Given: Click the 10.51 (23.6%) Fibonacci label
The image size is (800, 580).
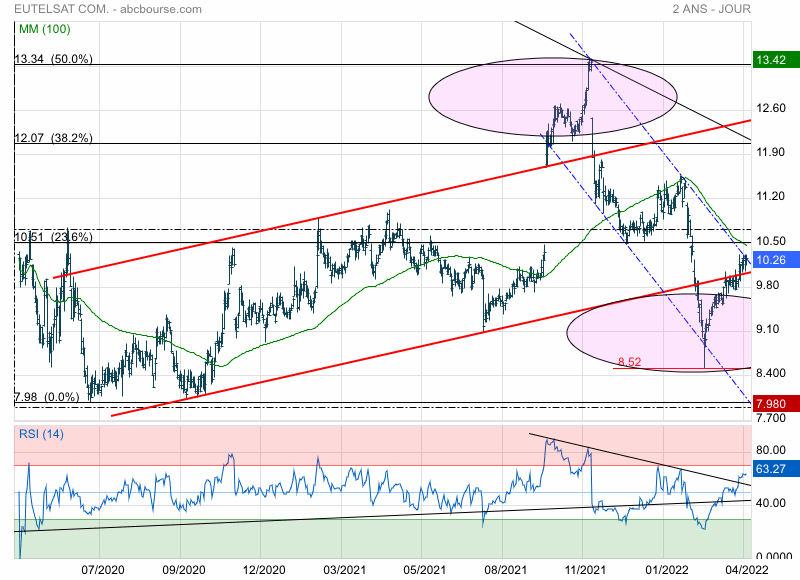Looking at the screenshot, I should 54,237.
